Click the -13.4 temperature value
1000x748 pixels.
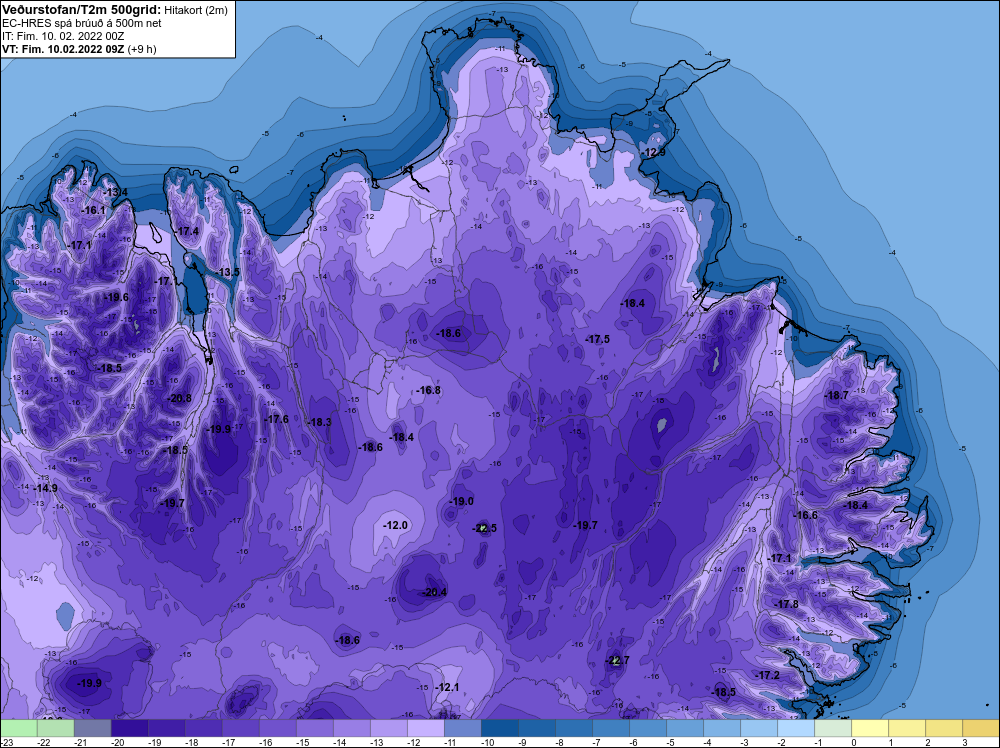click(115, 192)
